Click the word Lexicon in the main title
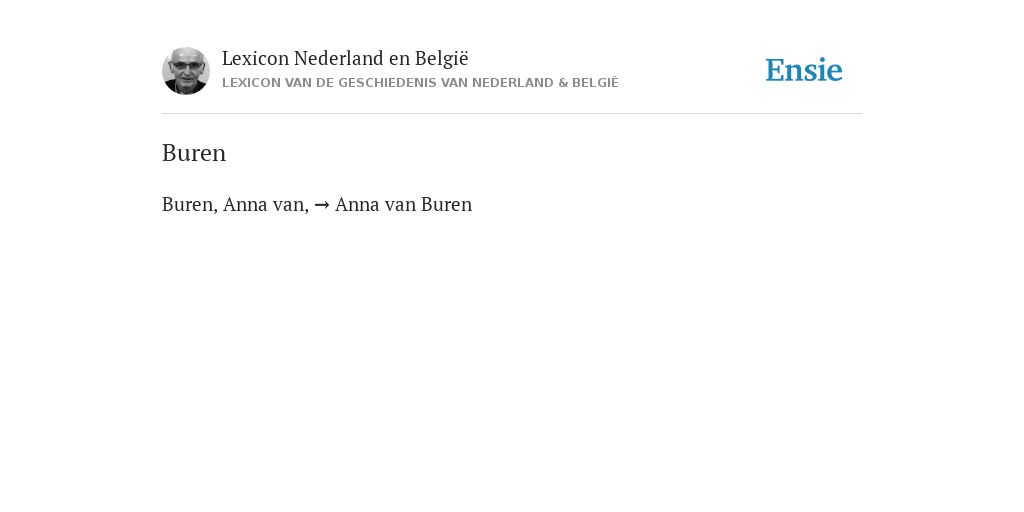Viewport: 1024px width, 512px height. pyautogui.click(x=255, y=59)
